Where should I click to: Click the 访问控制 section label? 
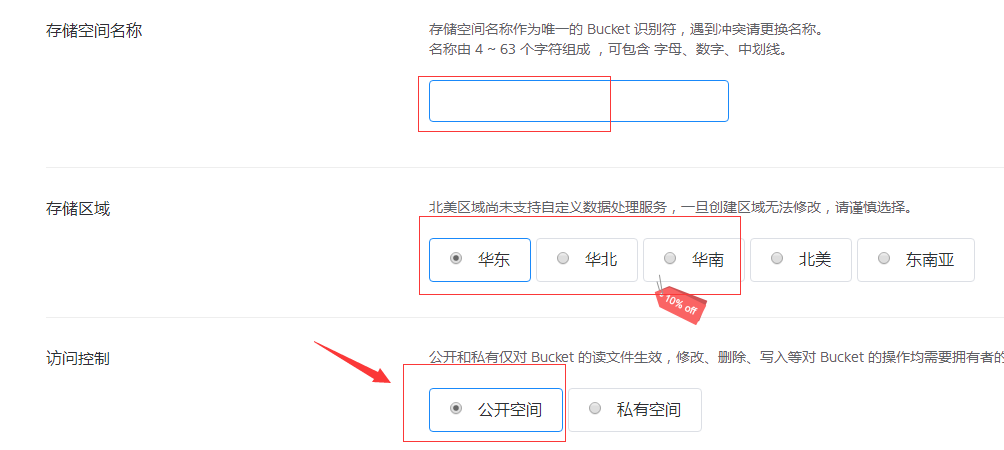(x=78, y=358)
